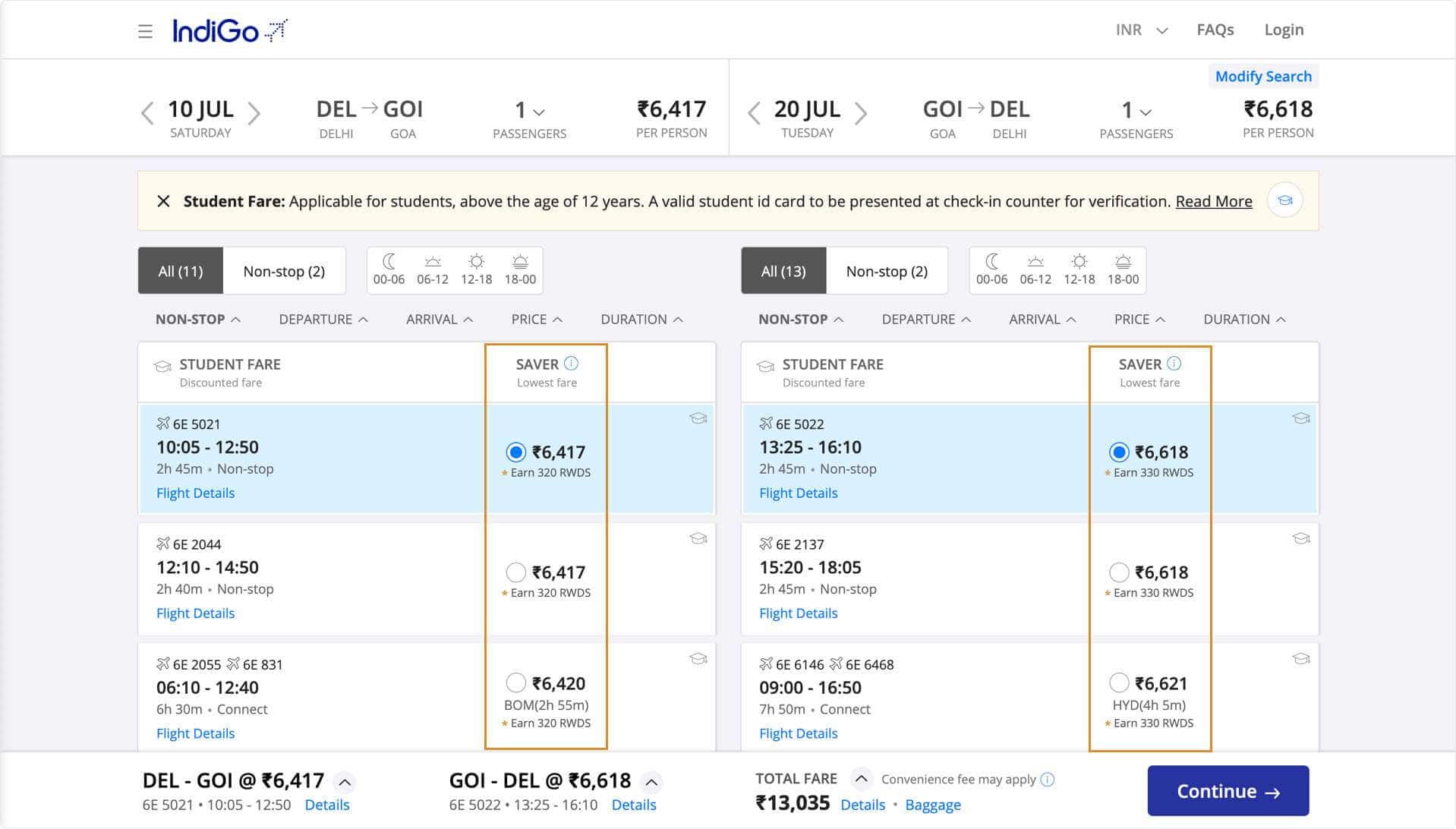Open Flight Details for flight 6E 5021
The width and height of the screenshot is (1456, 829).
(195, 493)
